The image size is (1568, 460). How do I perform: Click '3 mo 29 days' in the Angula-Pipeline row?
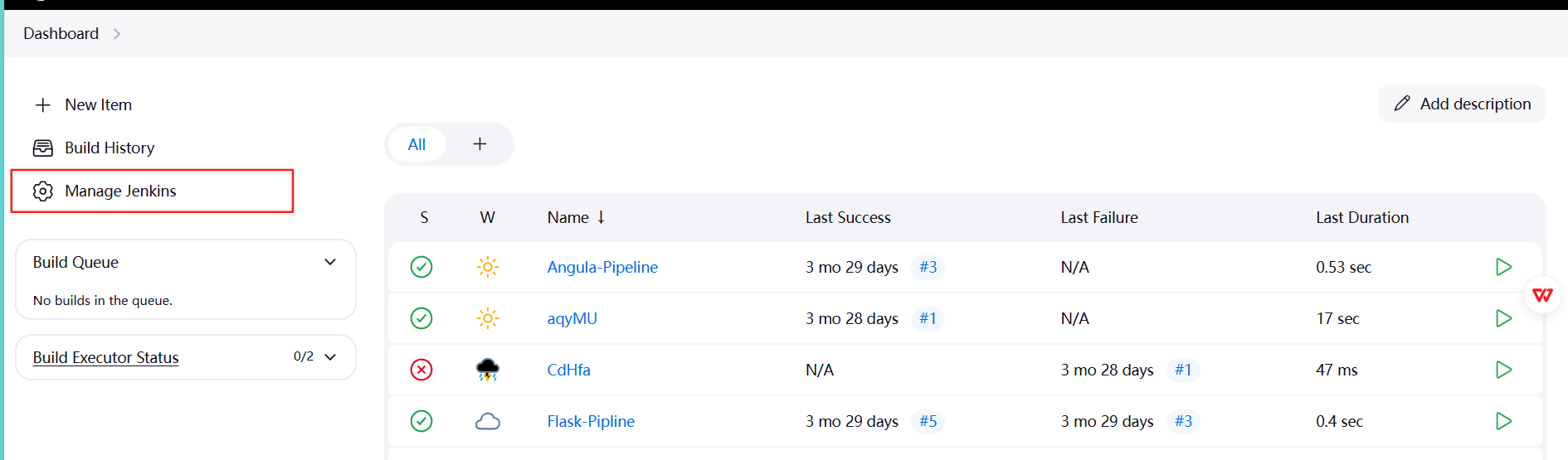[x=852, y=267]
